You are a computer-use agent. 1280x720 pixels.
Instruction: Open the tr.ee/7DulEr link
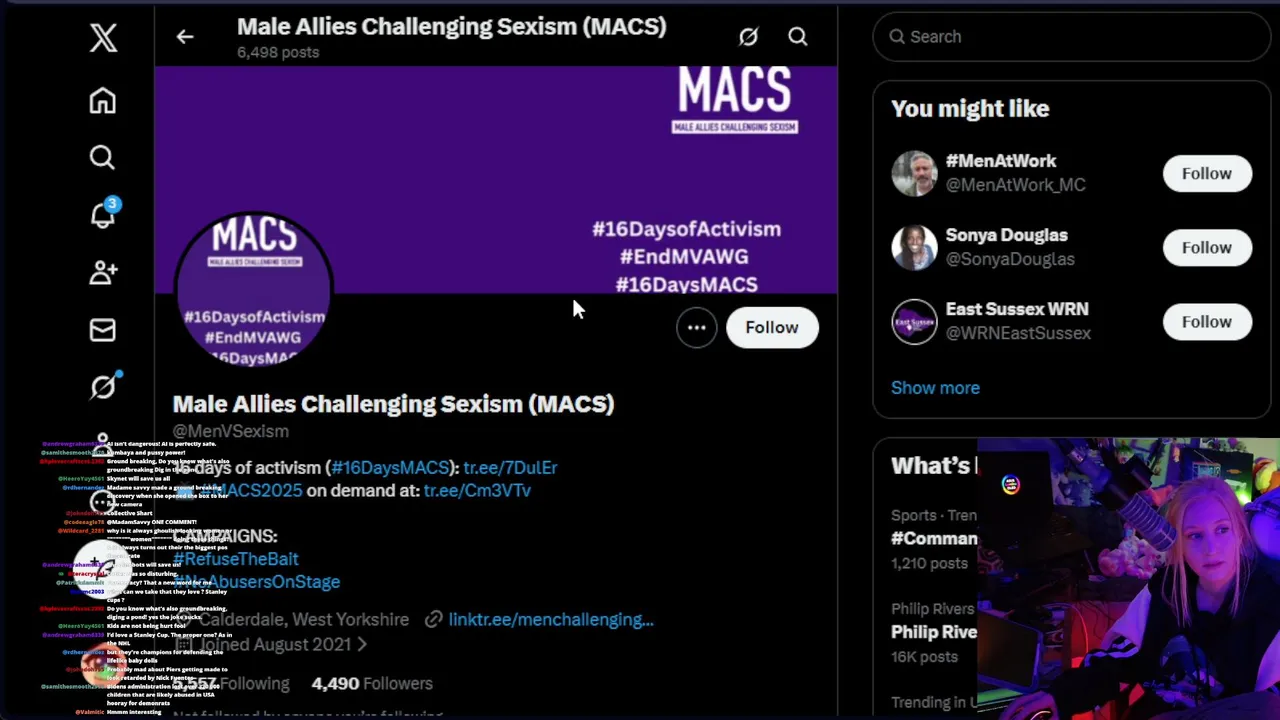[x=510, y=467]
